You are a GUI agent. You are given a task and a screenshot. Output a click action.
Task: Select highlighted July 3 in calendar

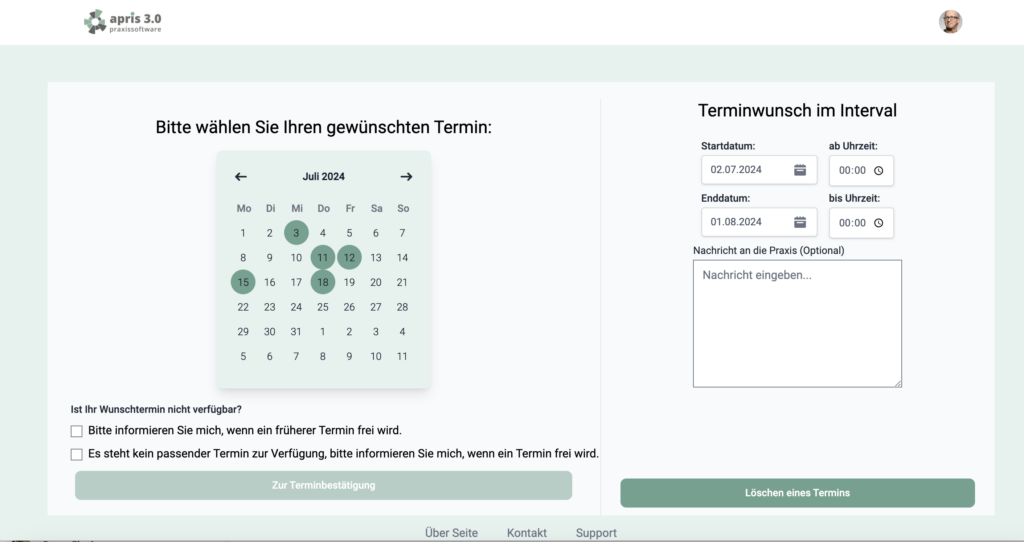pyautogui.click(x=296, y=232)
